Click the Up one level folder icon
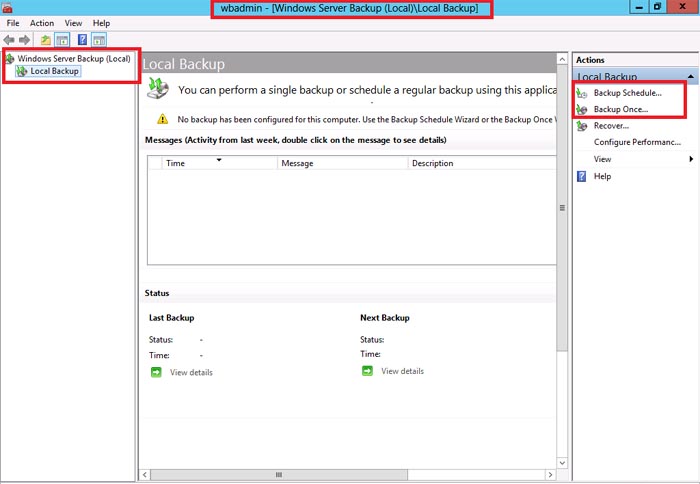 point(46,40)
